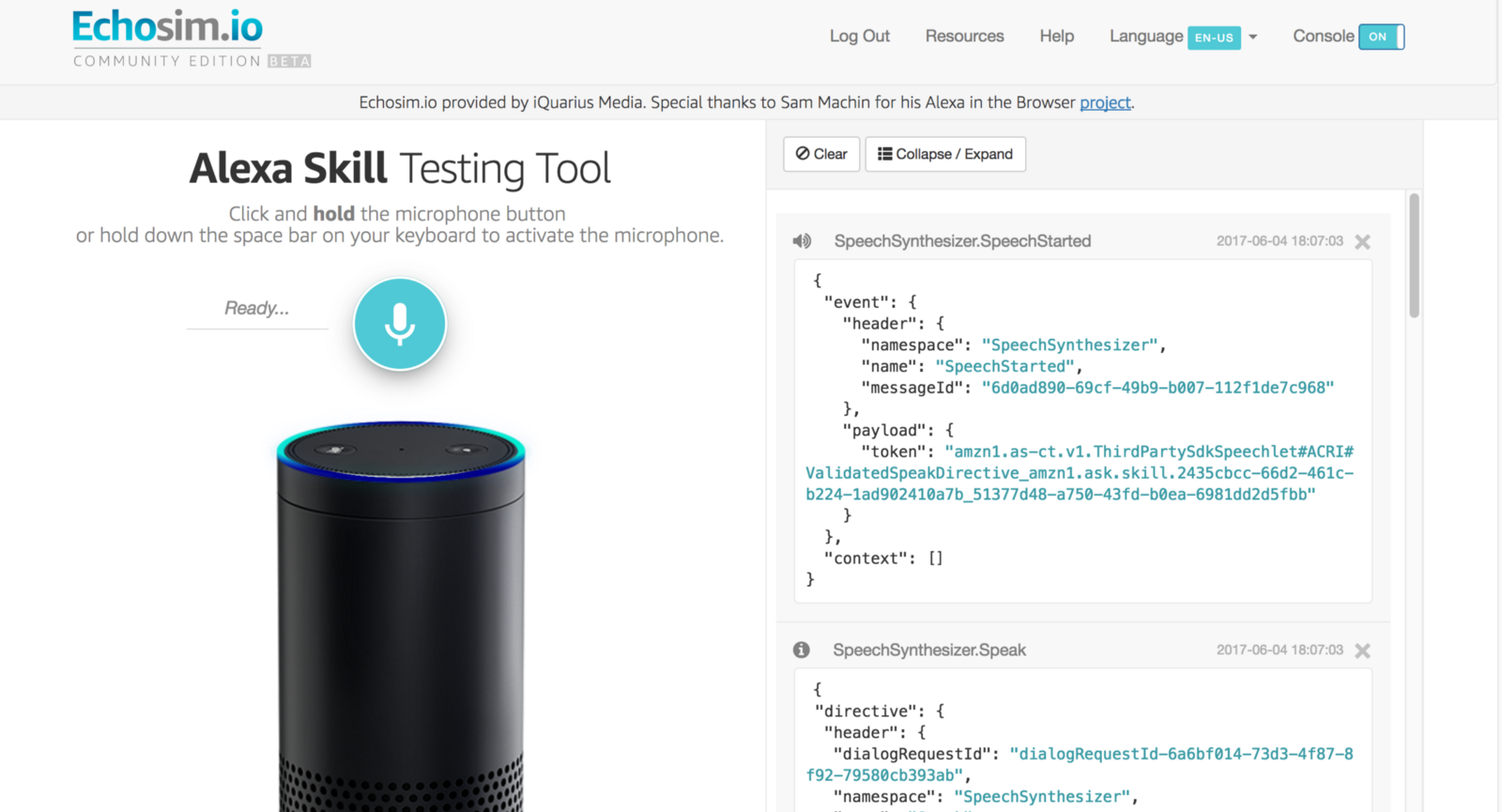Viewport: 1502px width, 812px height.
Task: Click the "Ready..." status text
Action: tap(256, 308)
